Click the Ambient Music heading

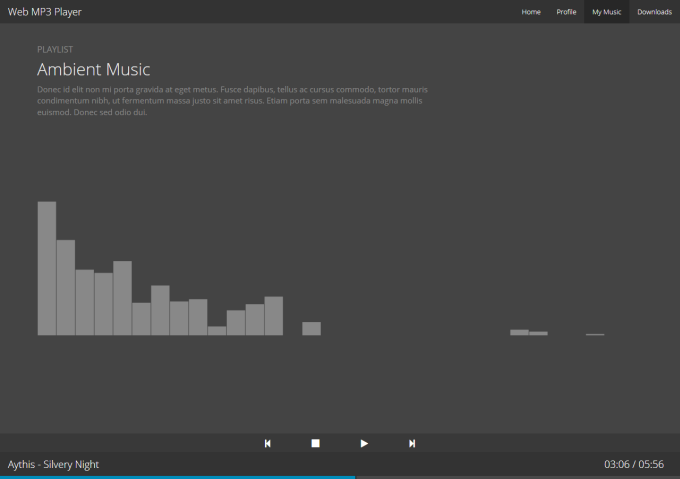(x=94, y=69)
